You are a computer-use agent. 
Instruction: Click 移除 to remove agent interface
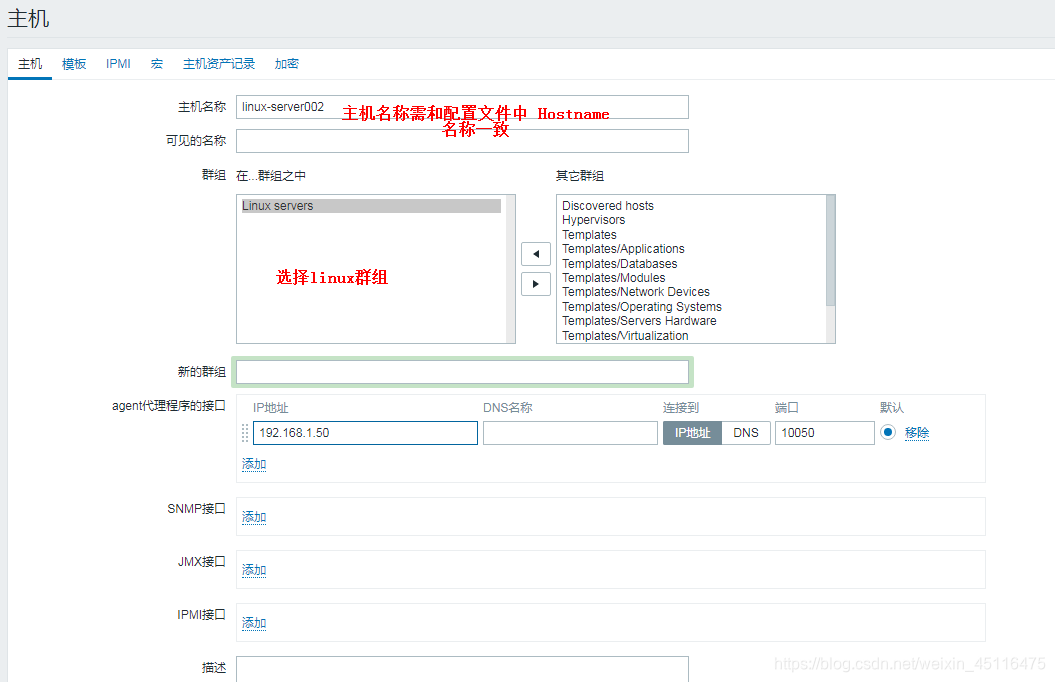pos(916,433)
